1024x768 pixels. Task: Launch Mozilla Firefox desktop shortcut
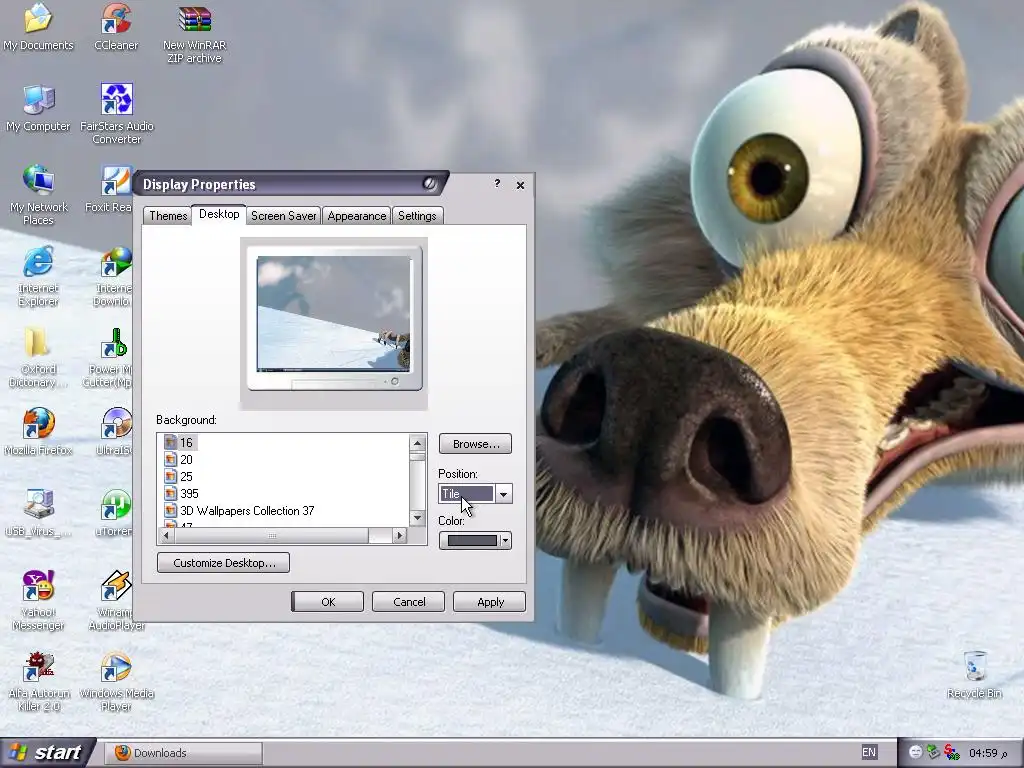[38, 432]
